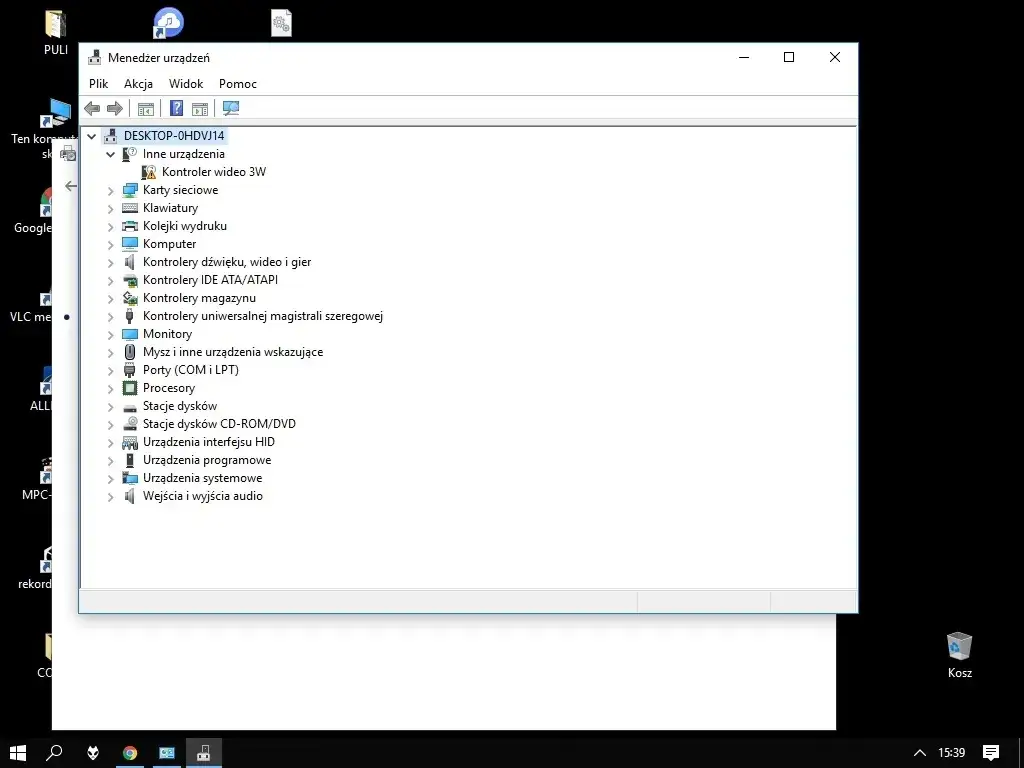Open the Widok menu
Image resolution: width=1024 pixels, height=768 pixels.
(186, 84)
